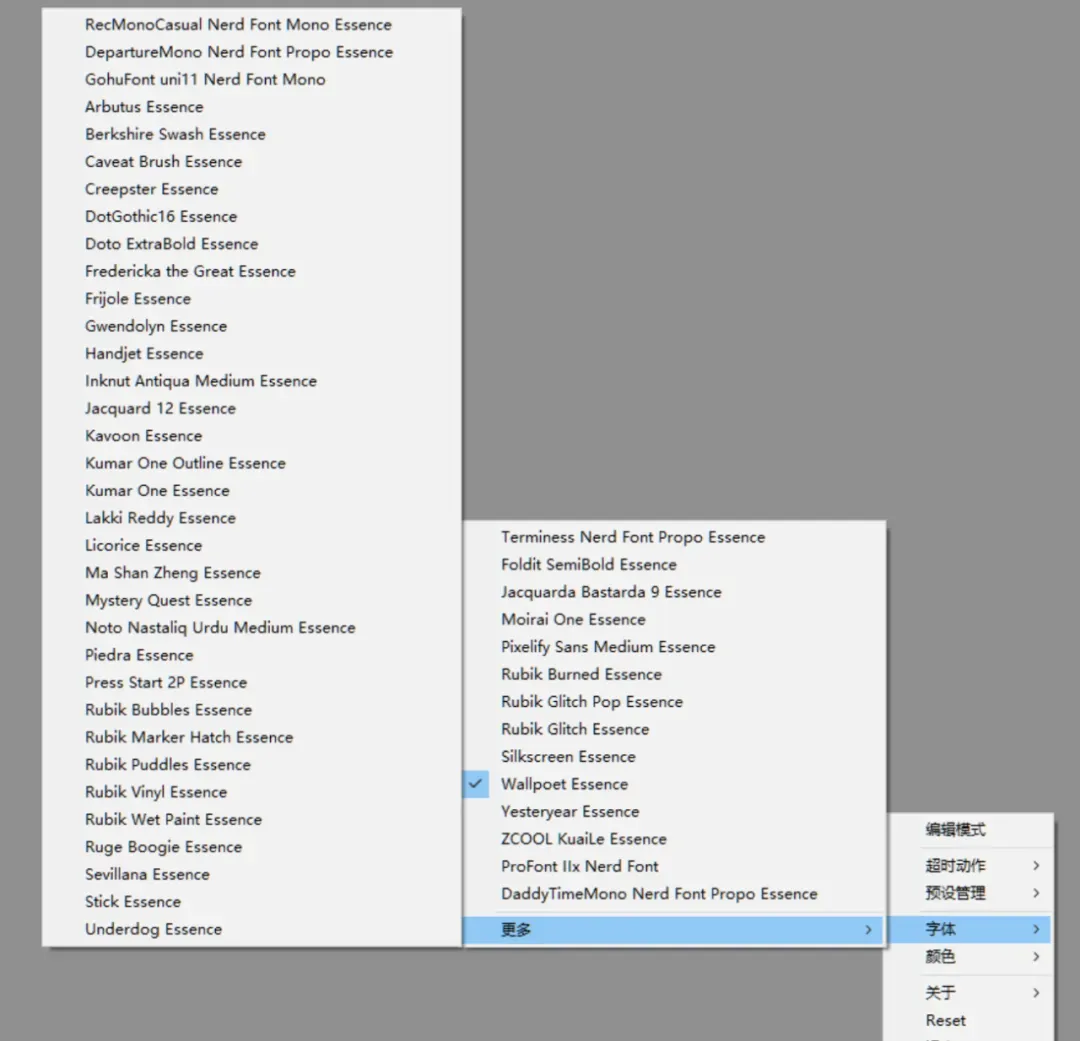
Task: Pick Fredericka the Great Essence font
Action: point(251,271)
